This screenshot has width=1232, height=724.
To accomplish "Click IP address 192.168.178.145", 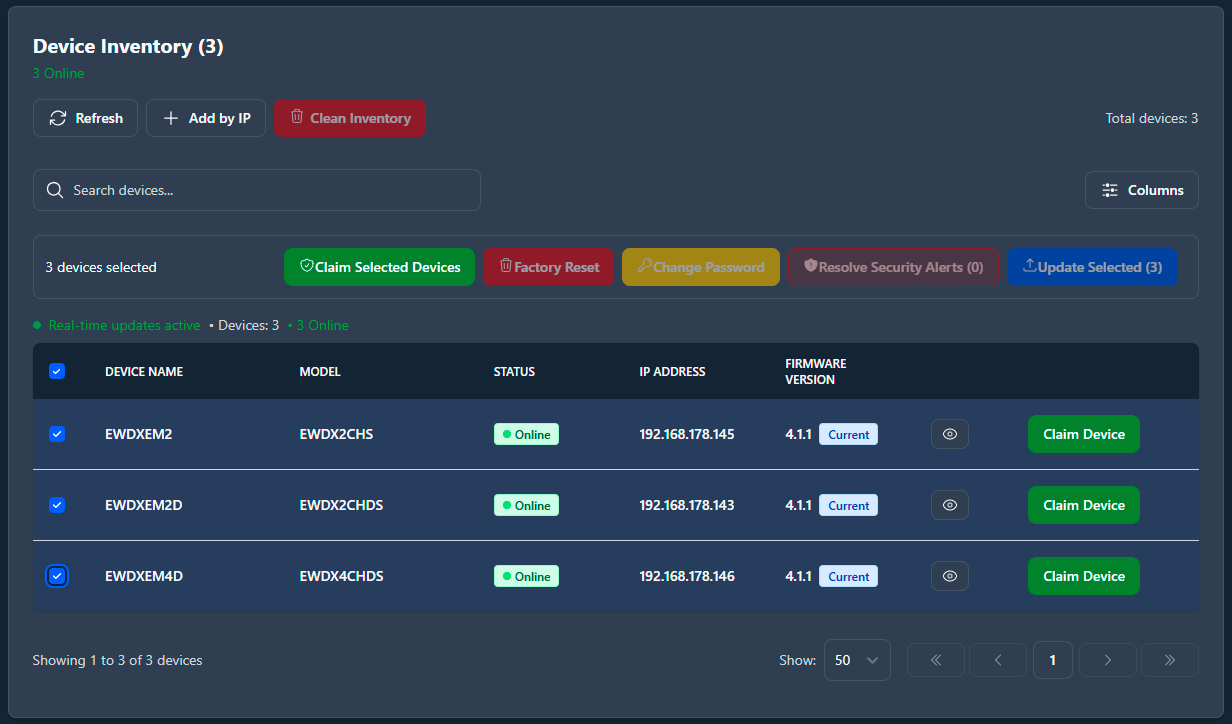I will (687, 434).
